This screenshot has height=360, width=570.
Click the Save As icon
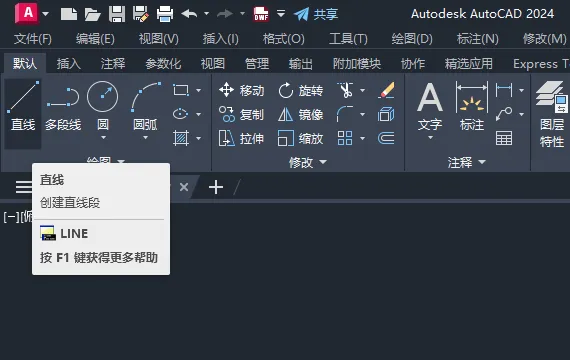141,14
